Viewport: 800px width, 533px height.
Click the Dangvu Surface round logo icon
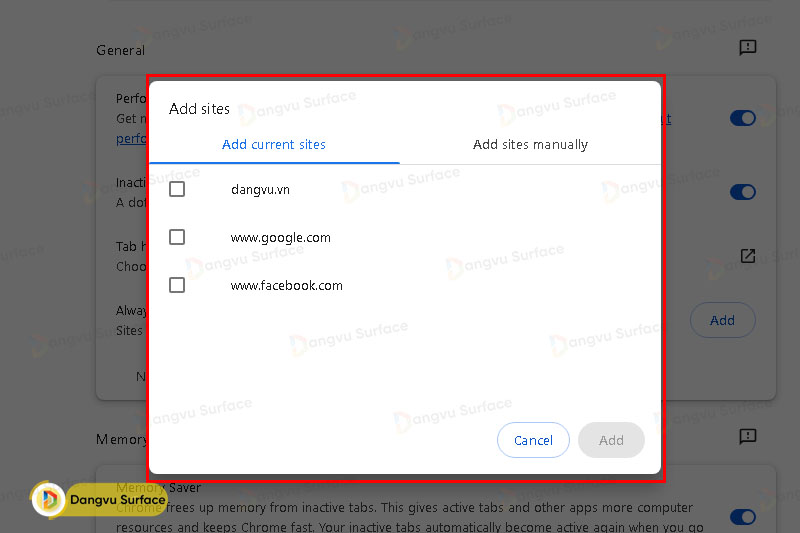pos(48,499)
